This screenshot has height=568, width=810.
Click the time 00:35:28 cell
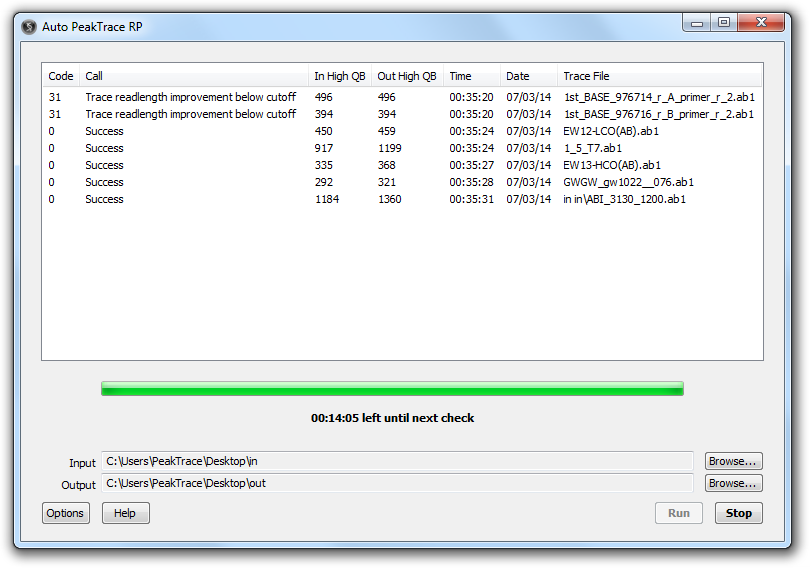click(472, 182)
